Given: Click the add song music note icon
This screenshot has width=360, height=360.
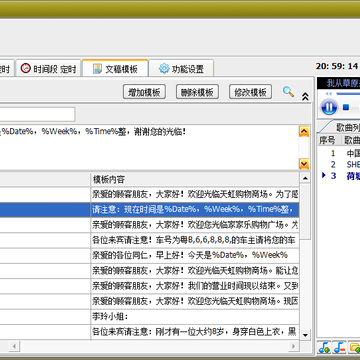Looking at the screenshot, I should pyautogui.click(x=324, y=347).
